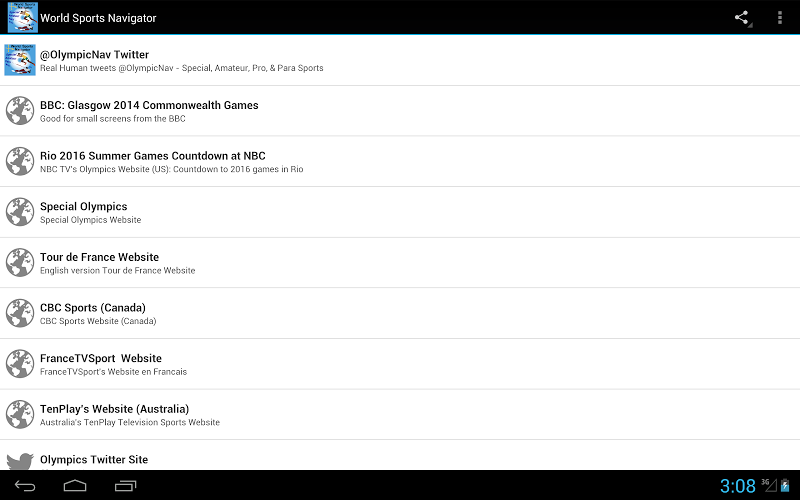Tap the share icon in the top bar

tap(742, 18)
